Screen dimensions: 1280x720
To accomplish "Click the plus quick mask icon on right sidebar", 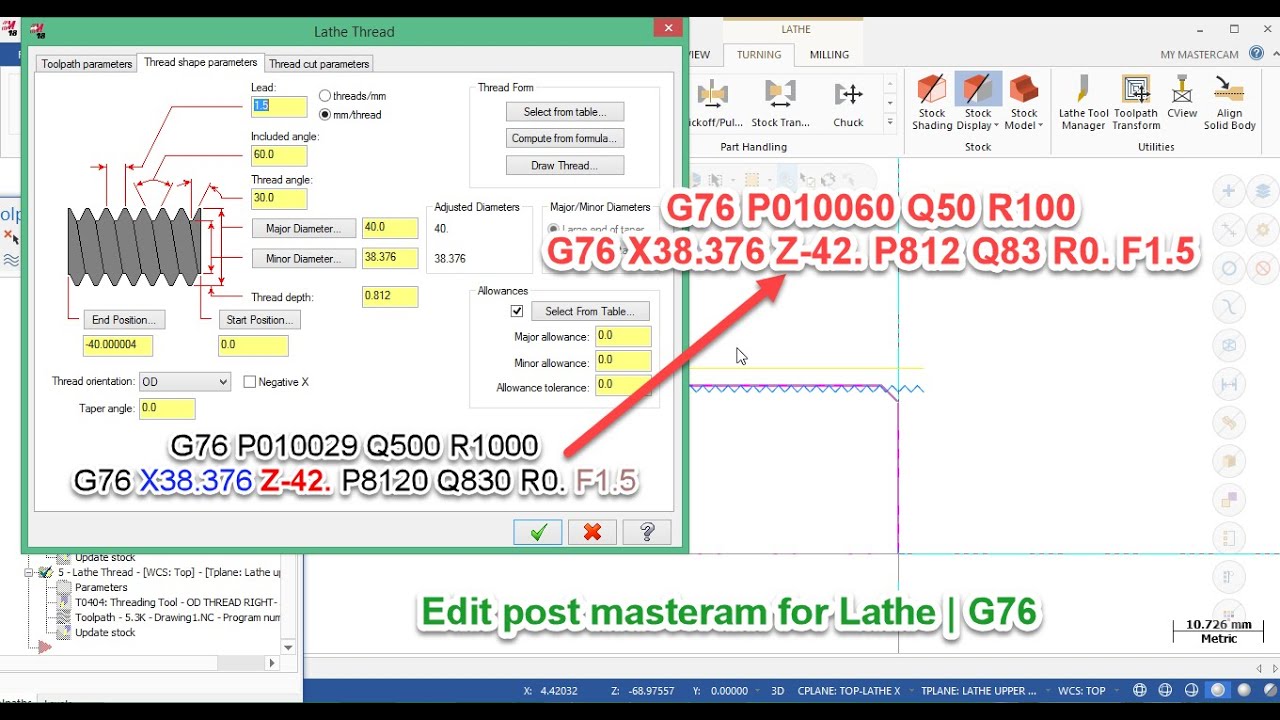I will click(x=1229, y=192).
